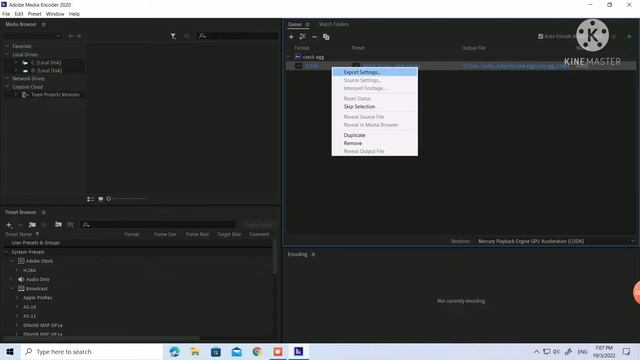
Task: Click the Add Output icon in Queue toolbar
Action: click(302, 37)
